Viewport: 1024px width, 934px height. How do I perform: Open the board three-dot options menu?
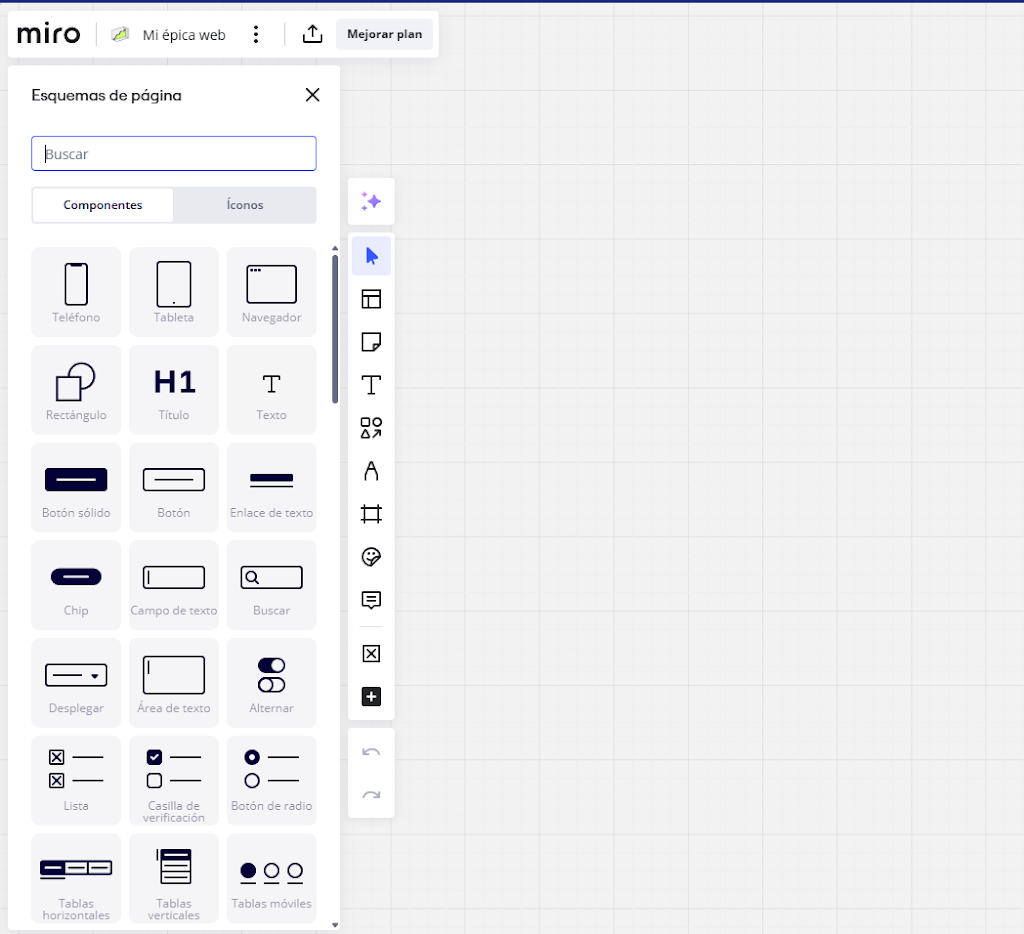point(256,34)
